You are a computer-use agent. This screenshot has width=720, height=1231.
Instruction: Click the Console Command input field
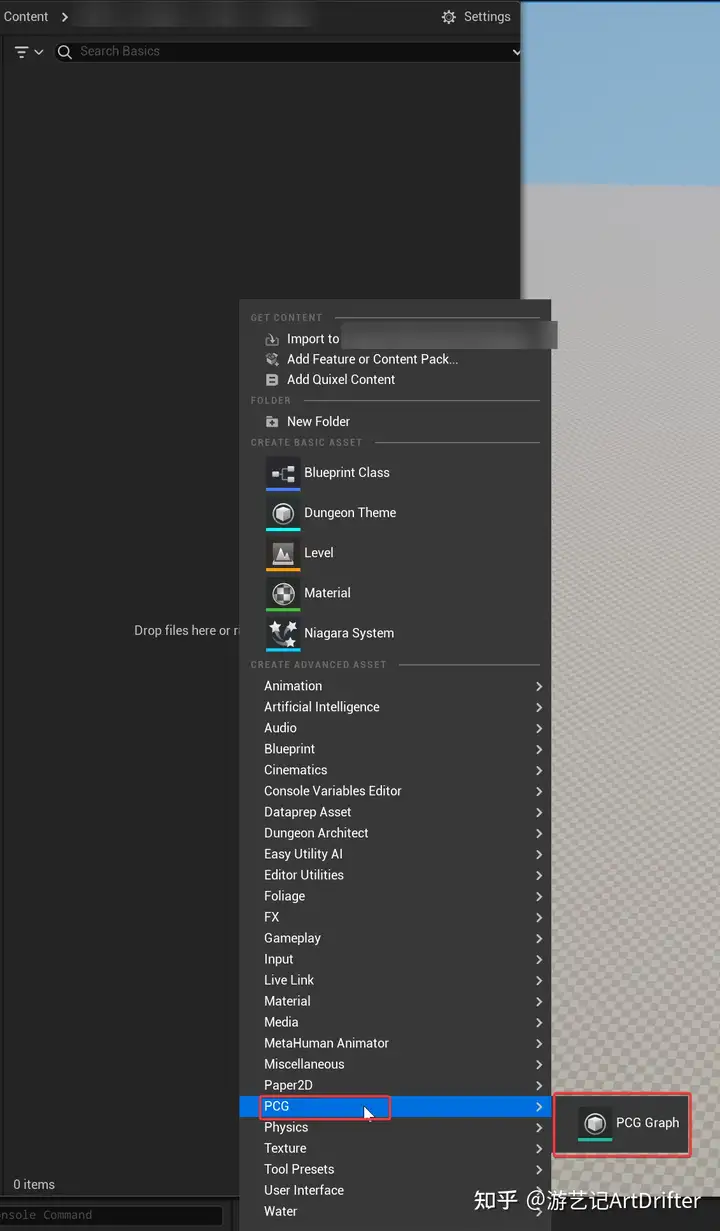coord(111,1215)
